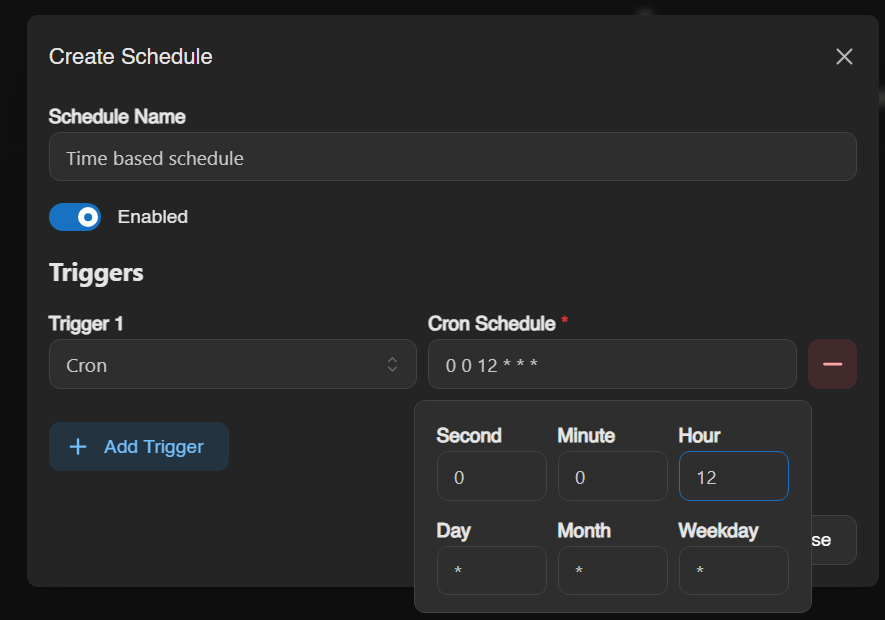This screenshot has width=885, height=620.
Task: Focus the Minute cron field
Action: (612, 476)
